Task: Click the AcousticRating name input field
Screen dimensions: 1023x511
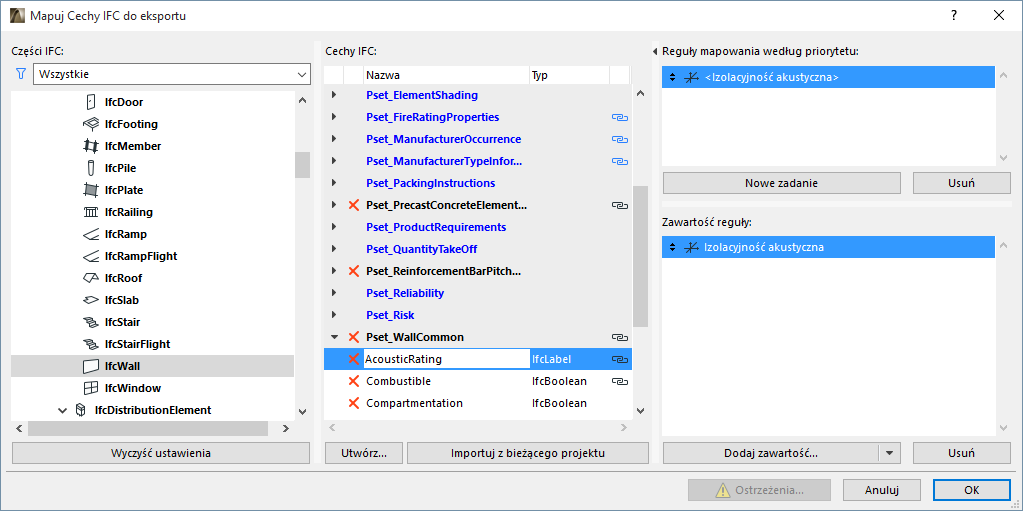Action: [x=445, y=359]
